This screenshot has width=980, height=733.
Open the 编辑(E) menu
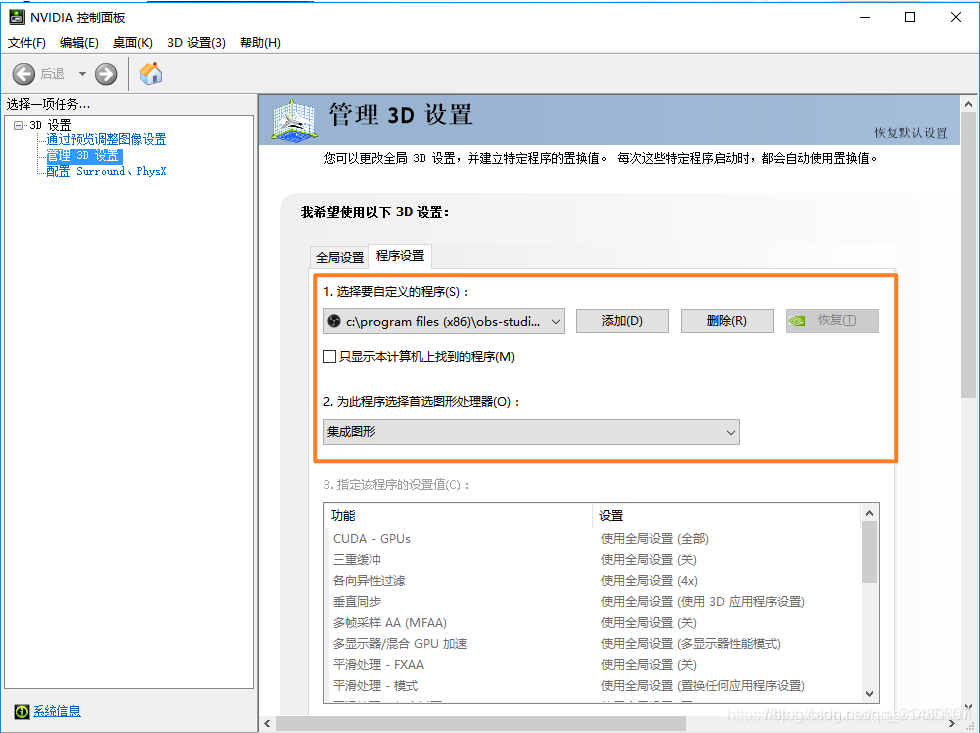click(x=79, y=42)
